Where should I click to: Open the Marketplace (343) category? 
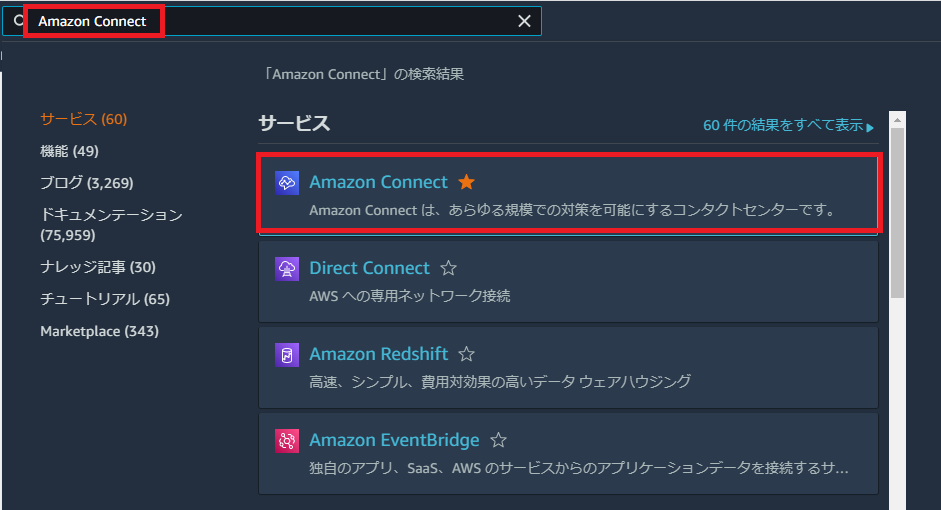tap(100, 331)
